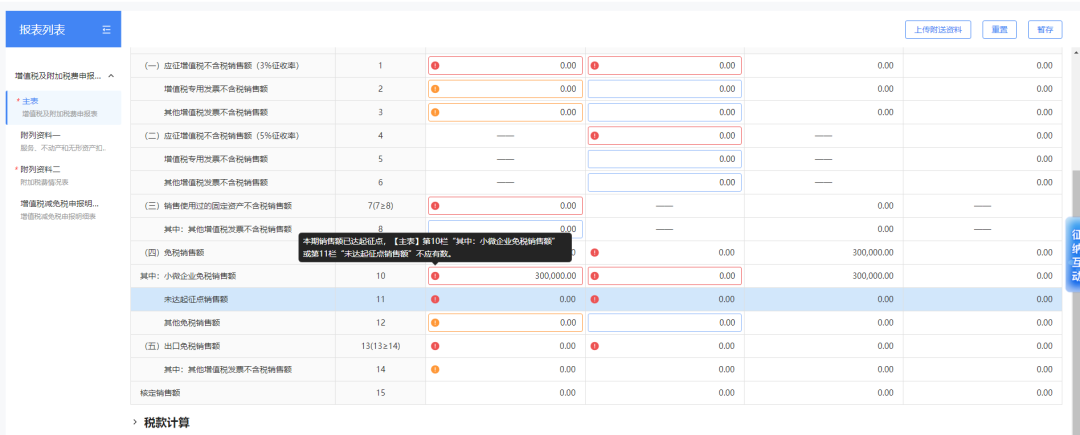Viewport: 1080px width, 435px height.
Task: Expand the 税款计算 section
Action: tap(136, 423)
